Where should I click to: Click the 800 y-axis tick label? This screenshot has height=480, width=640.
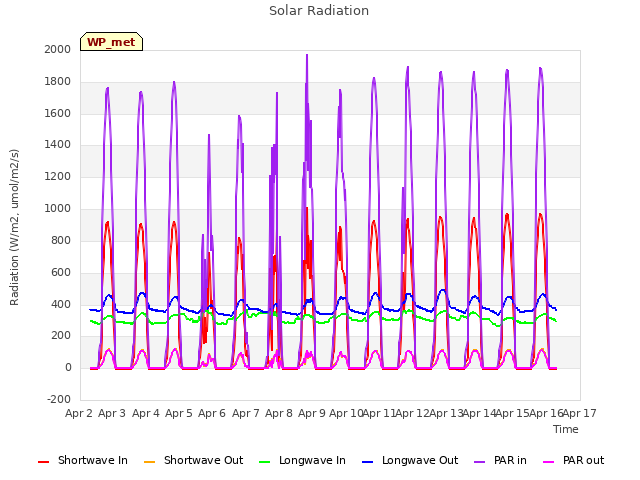coord(61,240)
